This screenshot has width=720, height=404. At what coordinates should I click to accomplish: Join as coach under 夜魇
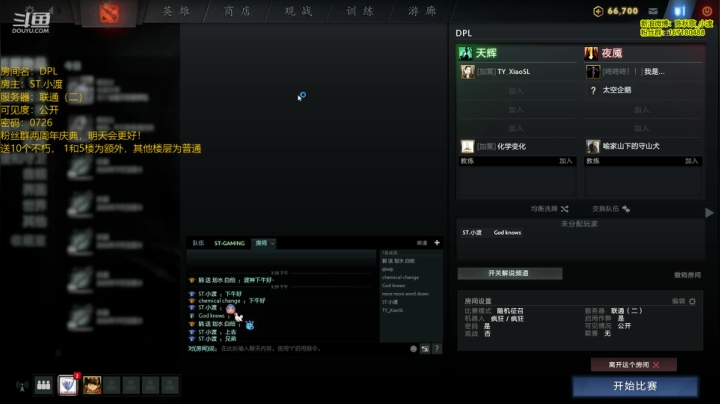click(691, 161)
